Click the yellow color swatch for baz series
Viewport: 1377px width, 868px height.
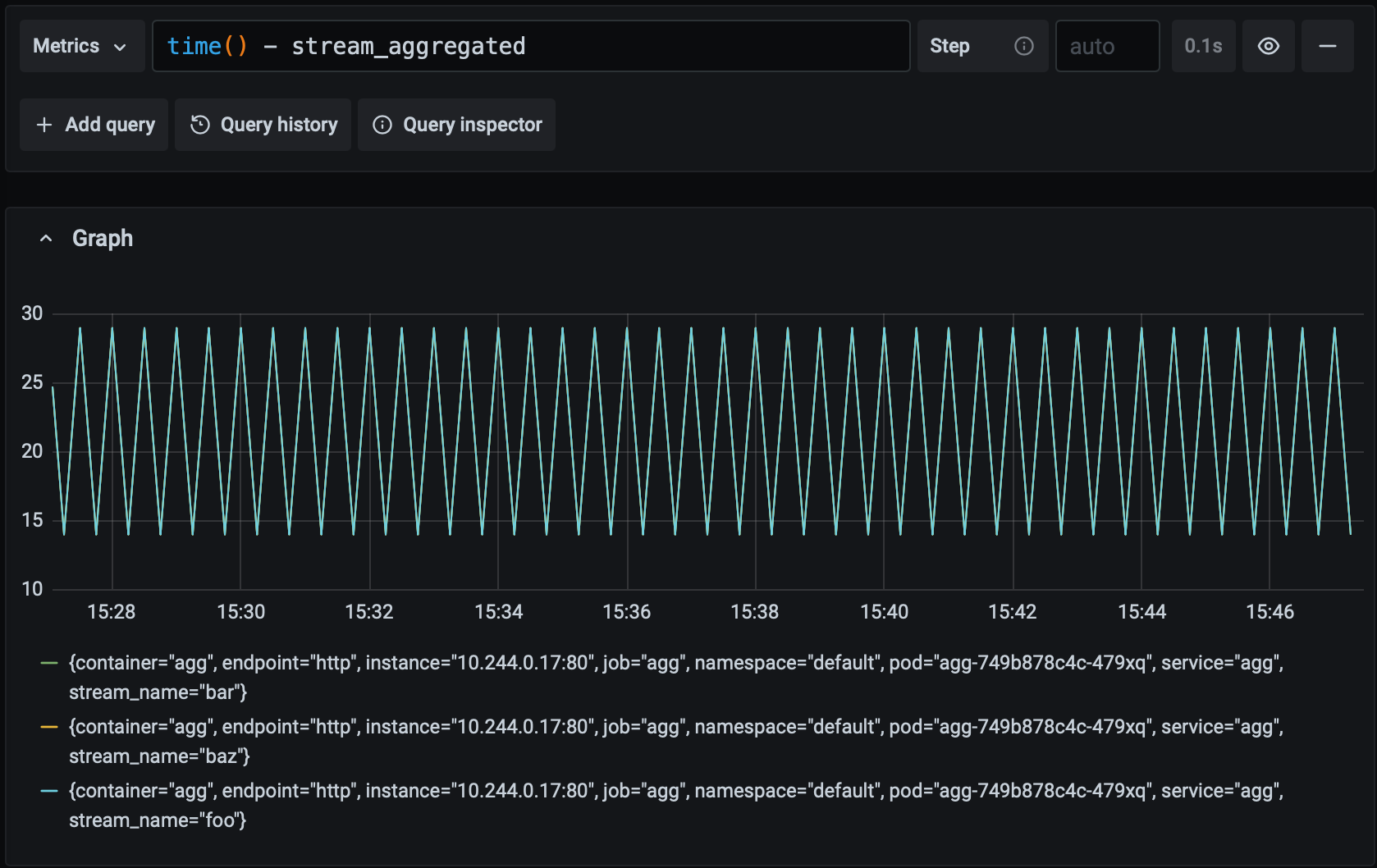coord(49,727)
